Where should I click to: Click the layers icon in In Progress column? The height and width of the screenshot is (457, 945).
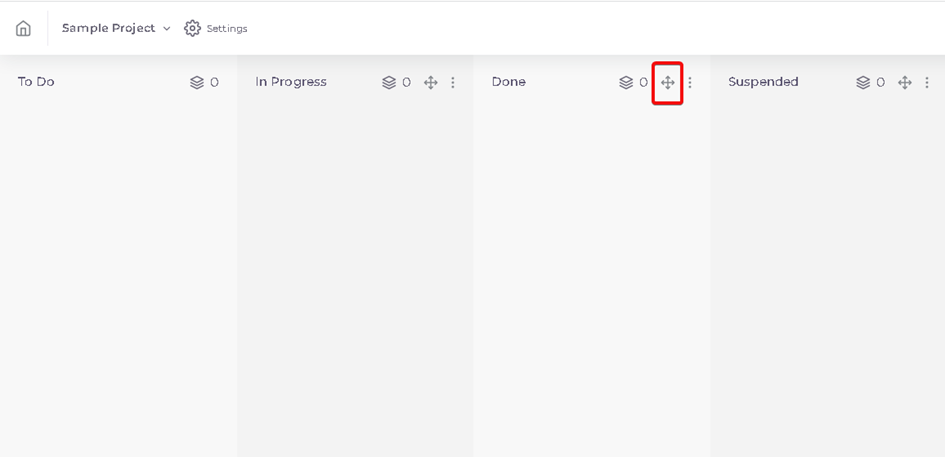click(x=389, y=83)
